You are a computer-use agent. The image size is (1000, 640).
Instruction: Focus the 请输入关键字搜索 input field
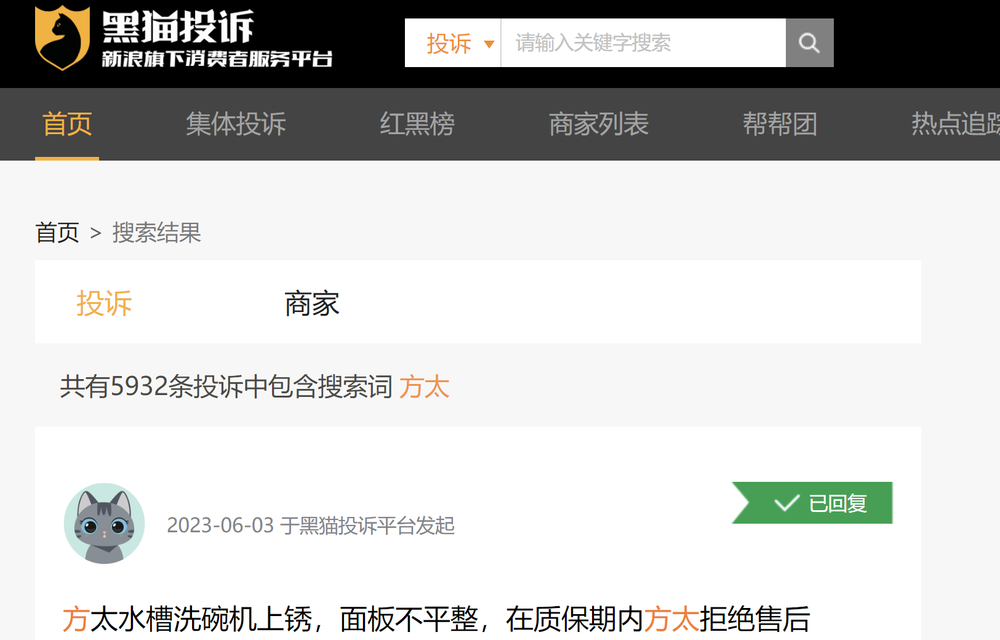[x=643, y=43]
